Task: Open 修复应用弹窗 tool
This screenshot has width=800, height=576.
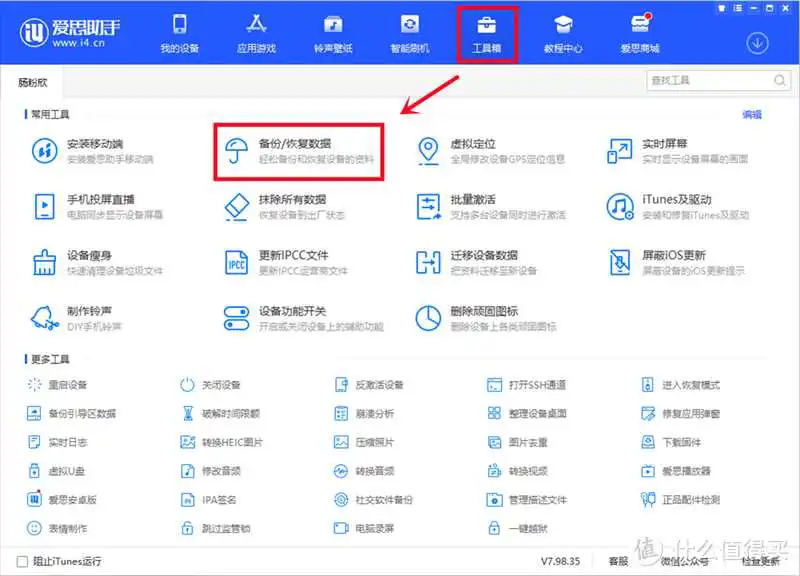Action: (681, 413)
